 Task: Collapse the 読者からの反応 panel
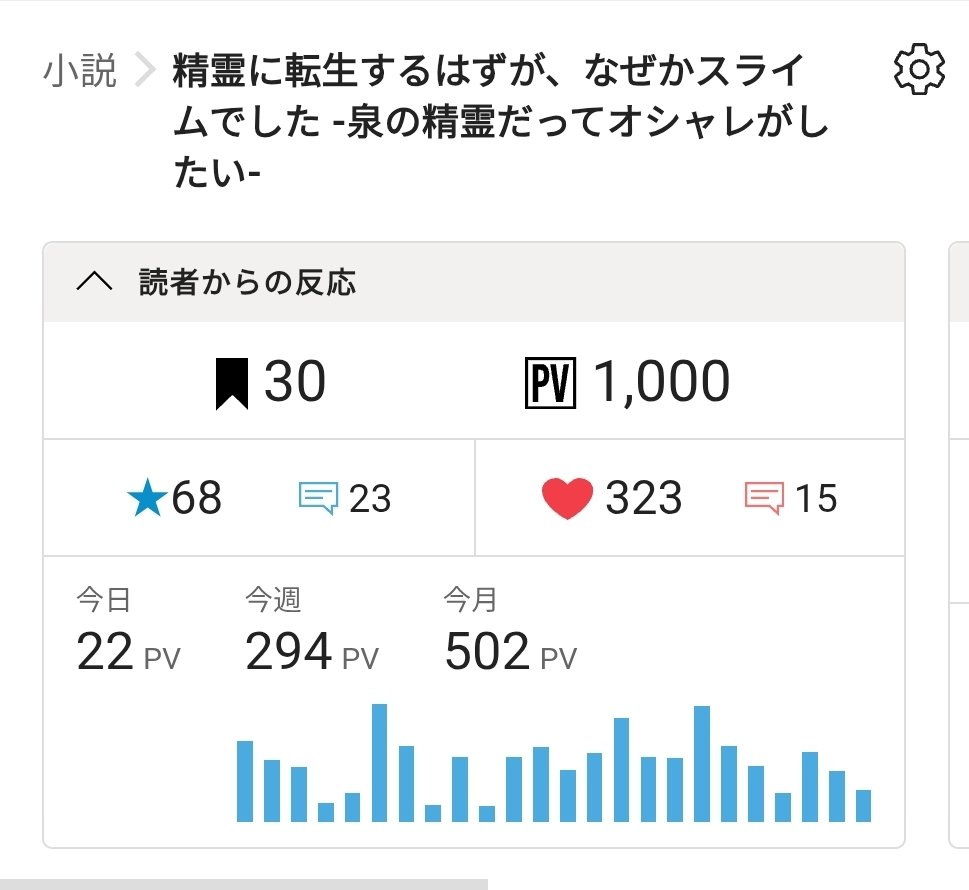click(95, 283)
